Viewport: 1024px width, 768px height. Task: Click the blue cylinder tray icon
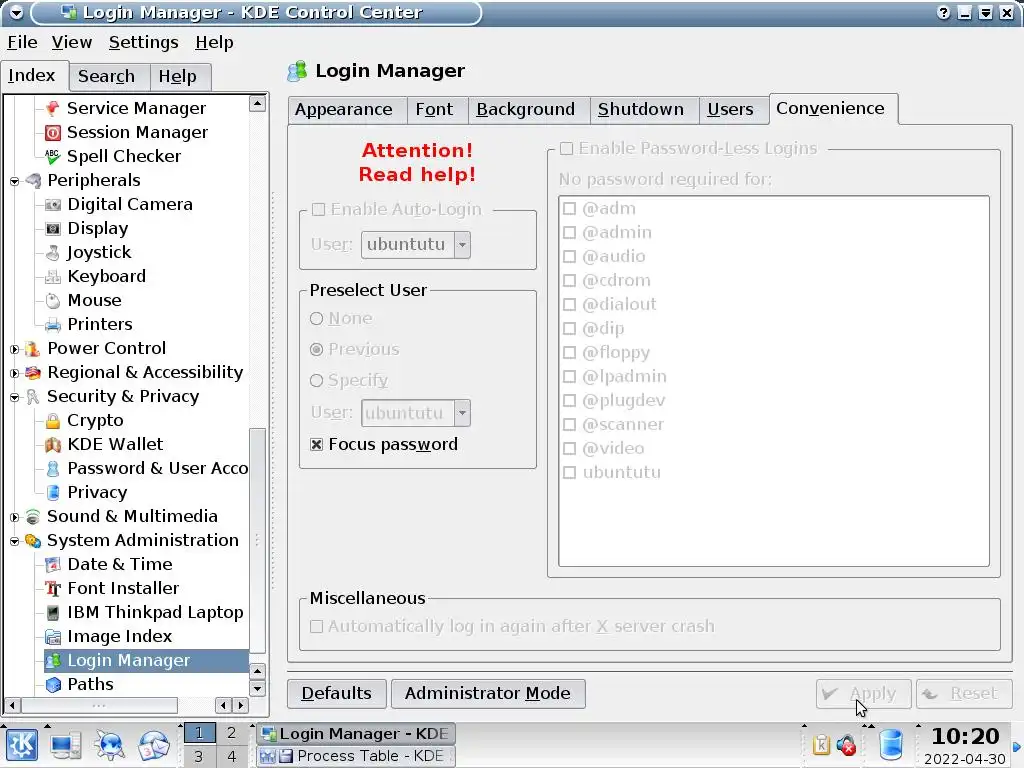891,744
